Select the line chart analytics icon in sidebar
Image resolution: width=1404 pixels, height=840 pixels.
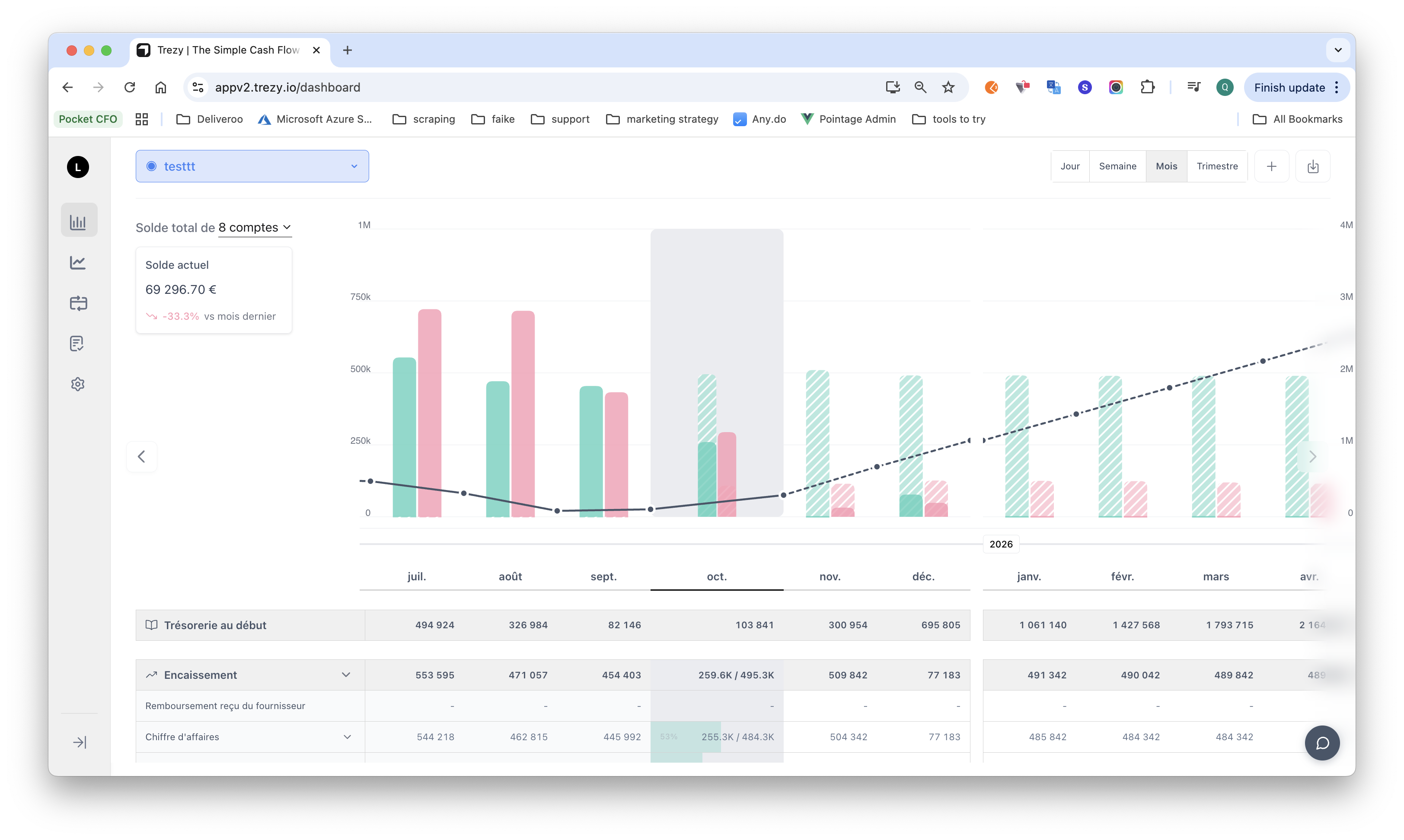[x=78, y=262]
